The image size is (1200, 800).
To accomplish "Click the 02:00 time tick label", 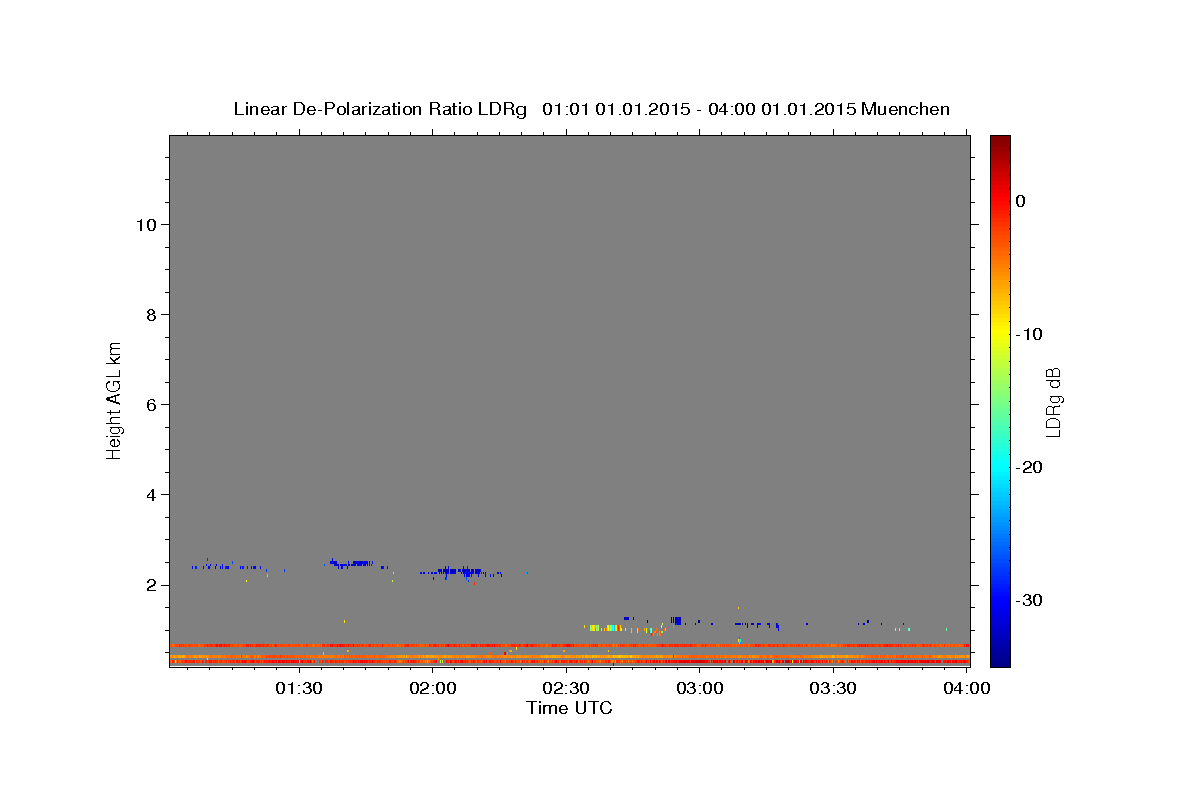I will tap(433, 688).
